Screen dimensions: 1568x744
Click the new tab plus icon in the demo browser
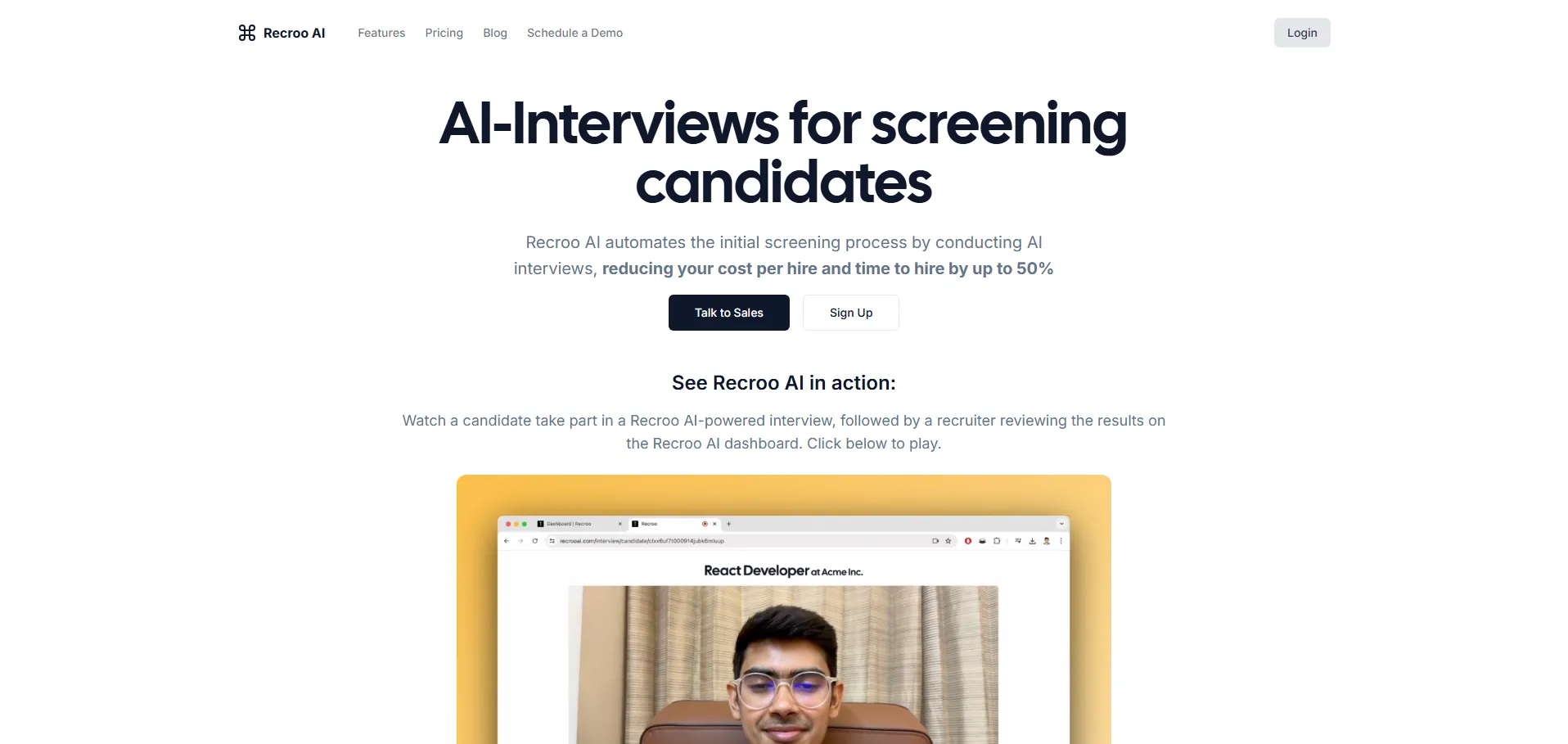point(728,524)
